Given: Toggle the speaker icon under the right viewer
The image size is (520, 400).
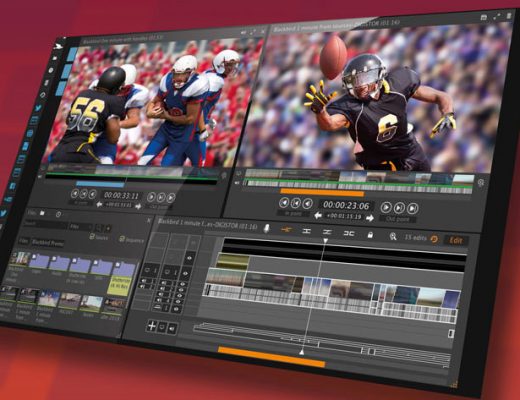Looking at the screenshot, I should [237, 183].
